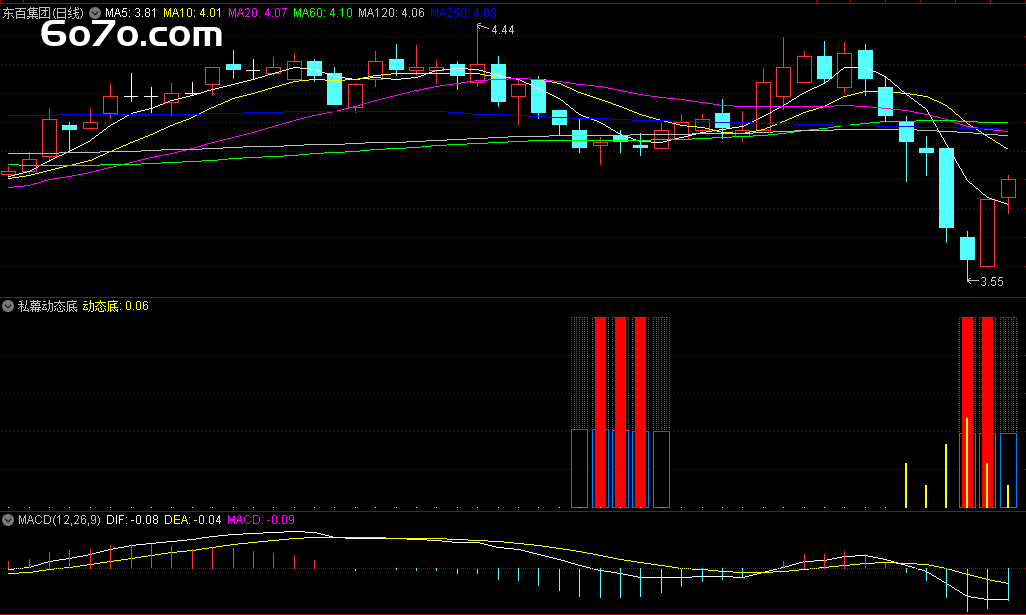Image resolution: width=1026 pixels, height=615 pixels.
Task: Click the MA5: 3.81 label
Action: (131, 12)
